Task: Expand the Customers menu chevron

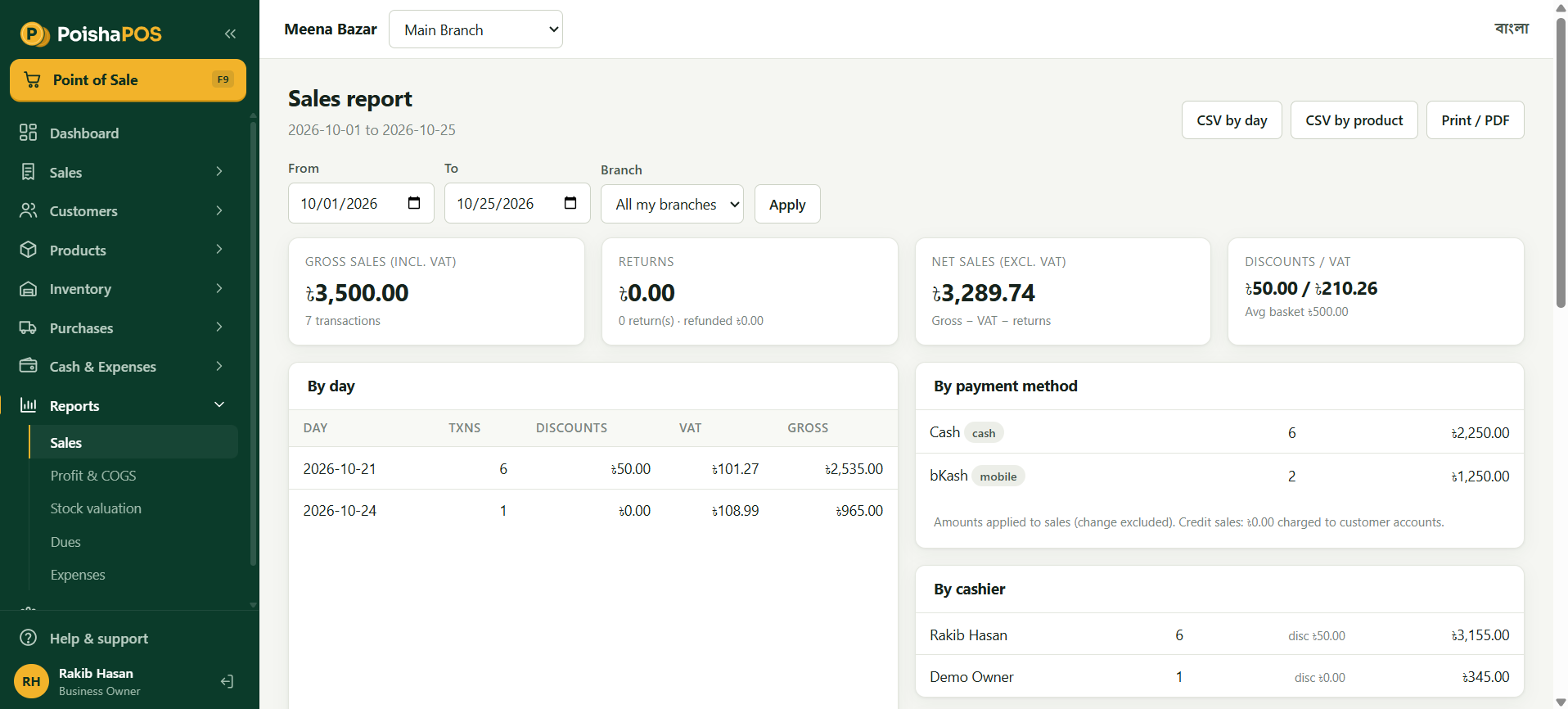Action: [x=219, y=210]
